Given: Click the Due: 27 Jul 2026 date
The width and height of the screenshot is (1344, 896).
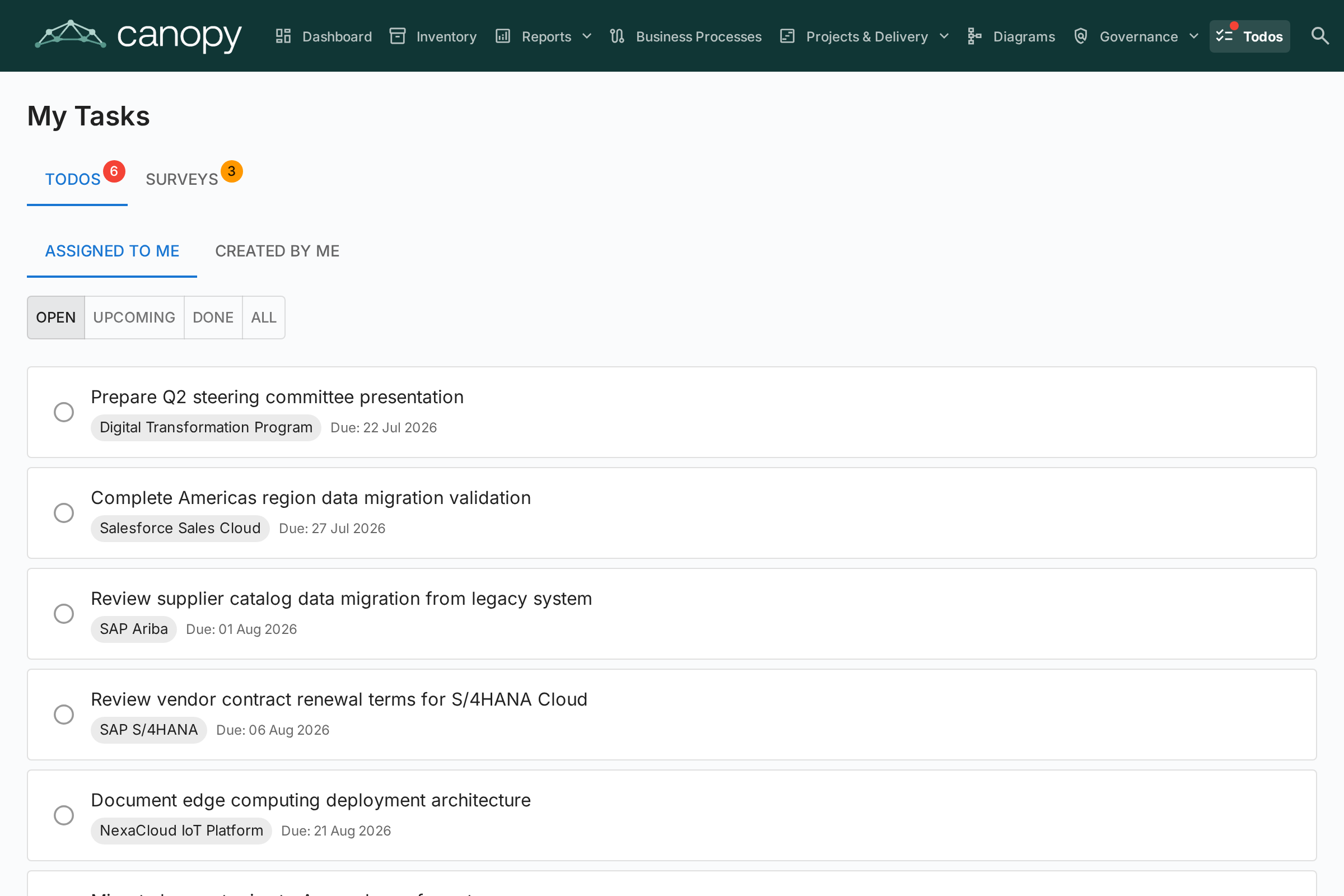Looking at the screenshot, I should (x=332, y=529).
